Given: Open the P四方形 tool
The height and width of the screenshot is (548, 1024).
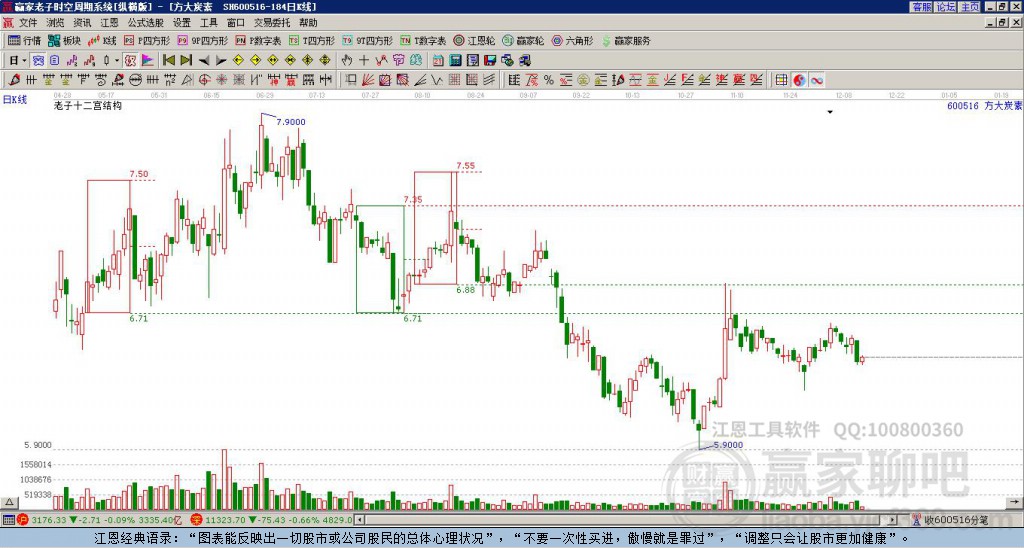Looking at the screenshot, I should 147,40.
